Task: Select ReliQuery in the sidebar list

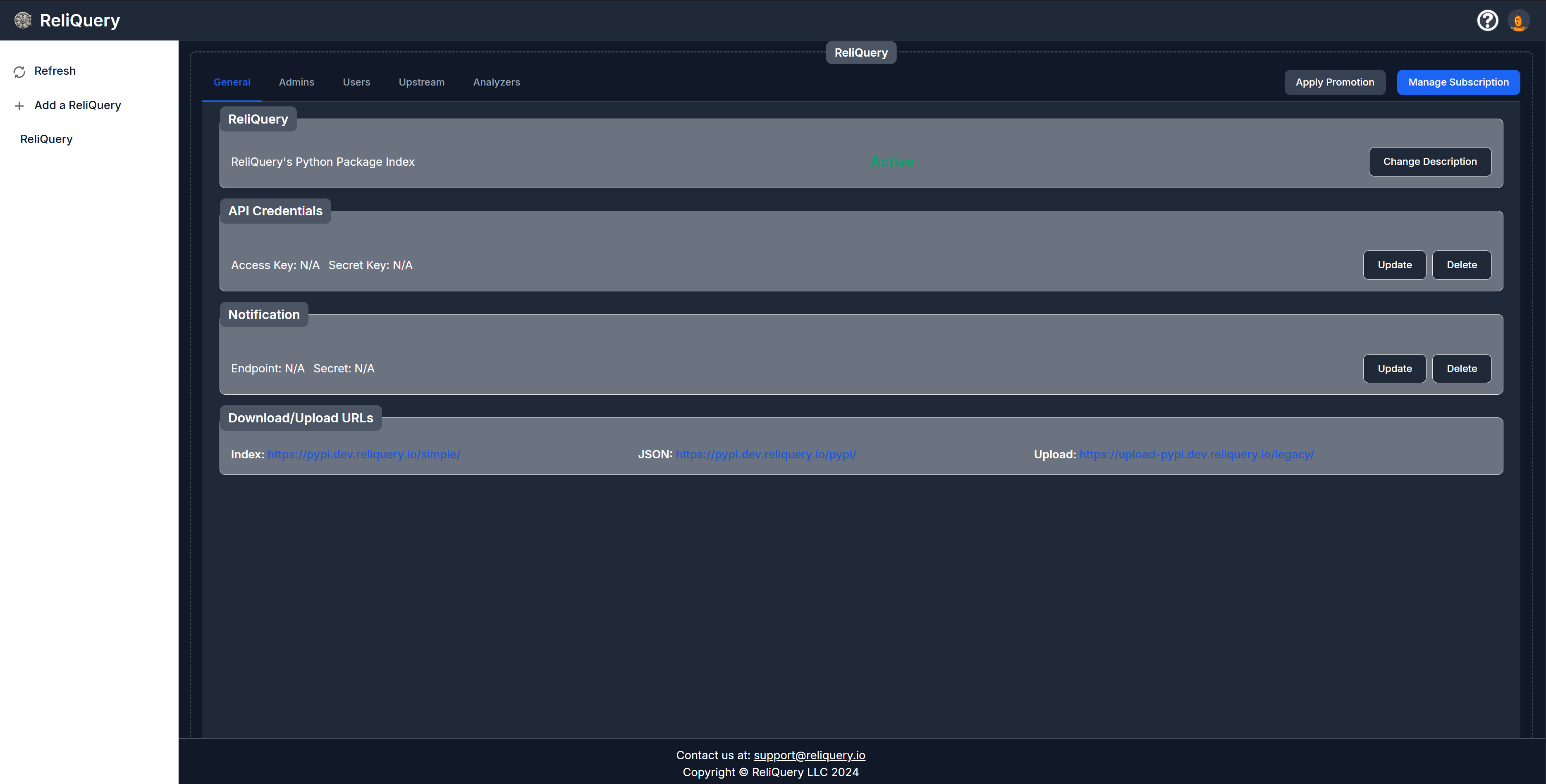Action: click(x=46, y=139)
